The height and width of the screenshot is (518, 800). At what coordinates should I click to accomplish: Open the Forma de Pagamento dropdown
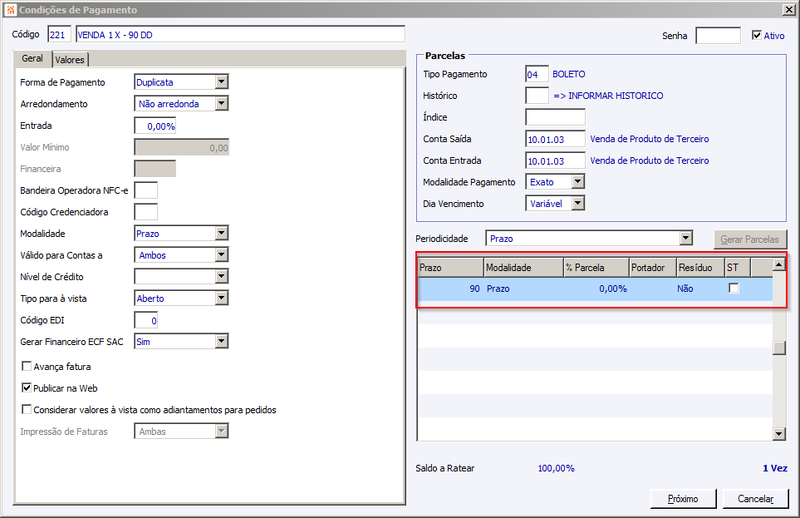coord(221,82)
